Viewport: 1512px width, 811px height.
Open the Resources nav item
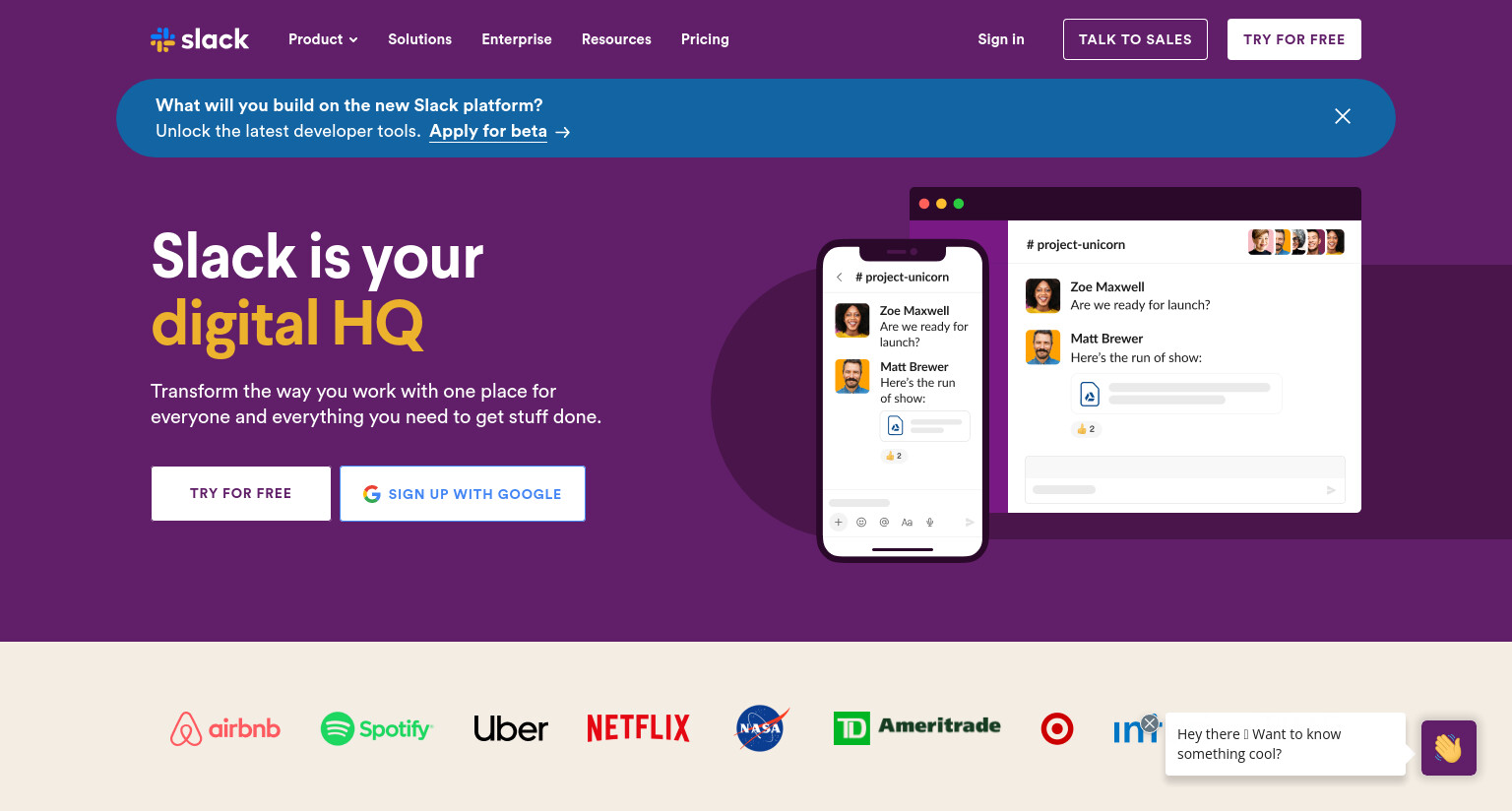616,39
